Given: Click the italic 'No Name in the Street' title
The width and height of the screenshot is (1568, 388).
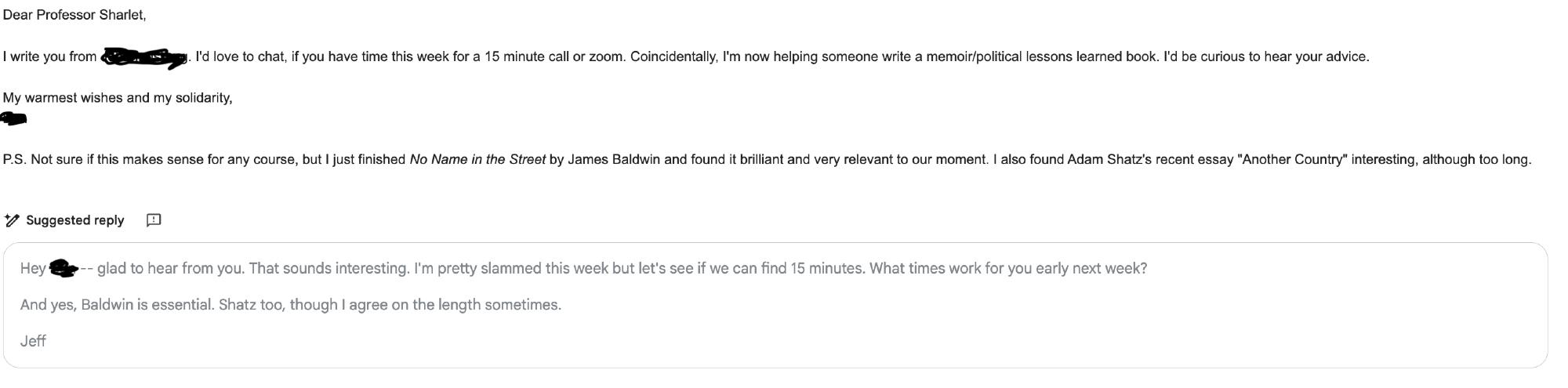Looking at the screenshot, I should coord(477,159).
